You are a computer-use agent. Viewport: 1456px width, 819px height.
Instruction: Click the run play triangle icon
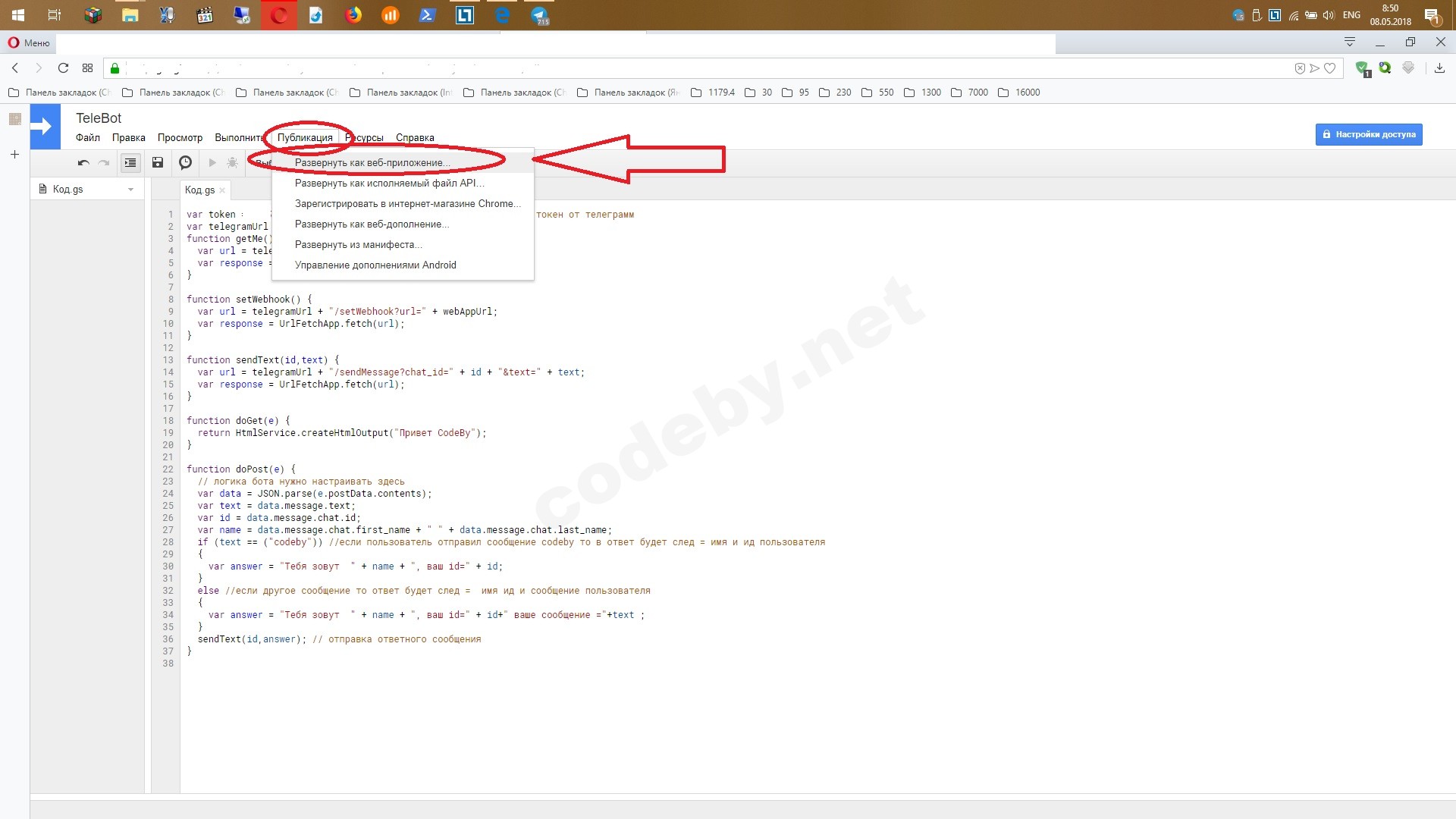click(x=212, y=162)
